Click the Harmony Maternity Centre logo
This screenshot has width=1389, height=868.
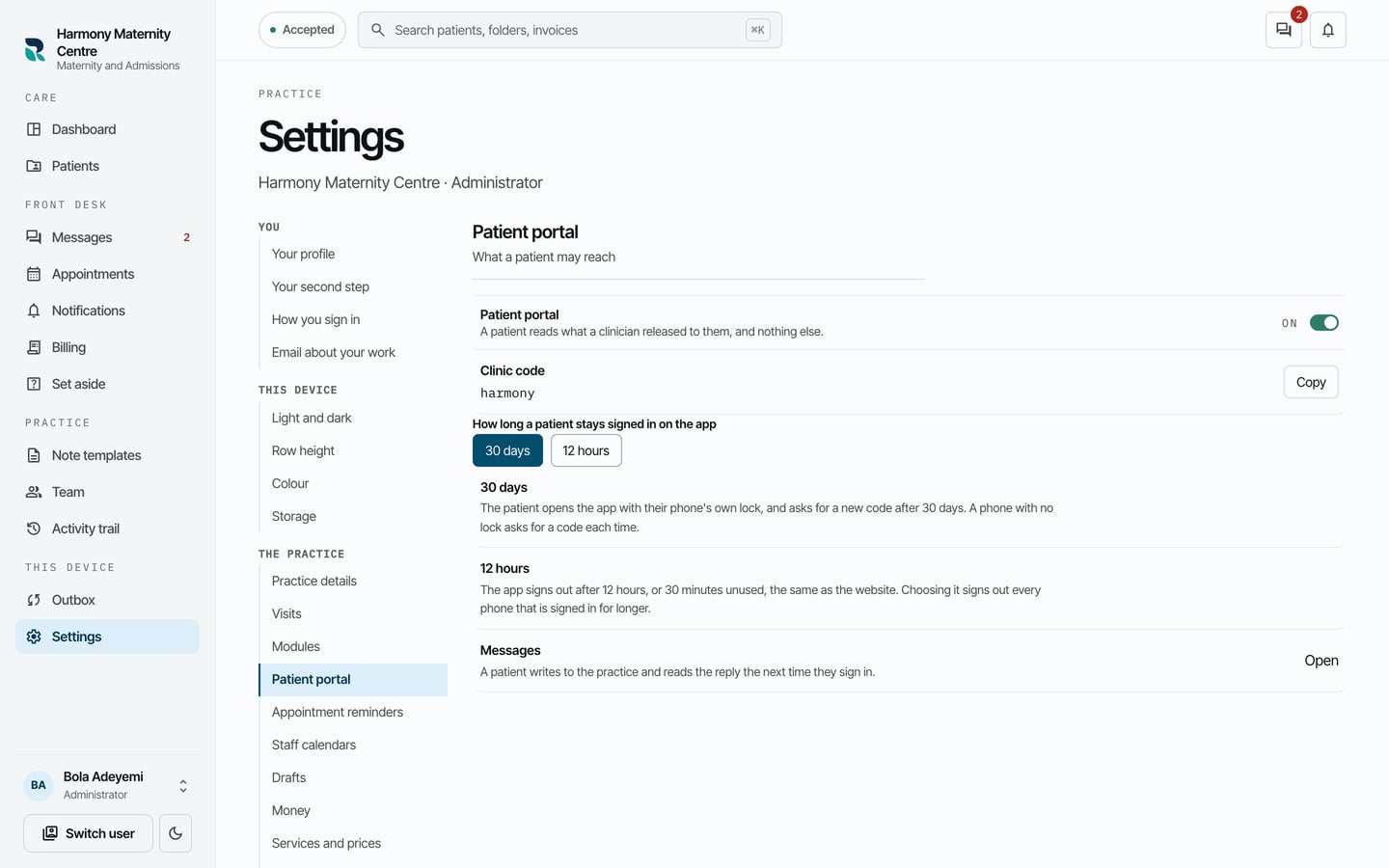pos(35,49)
